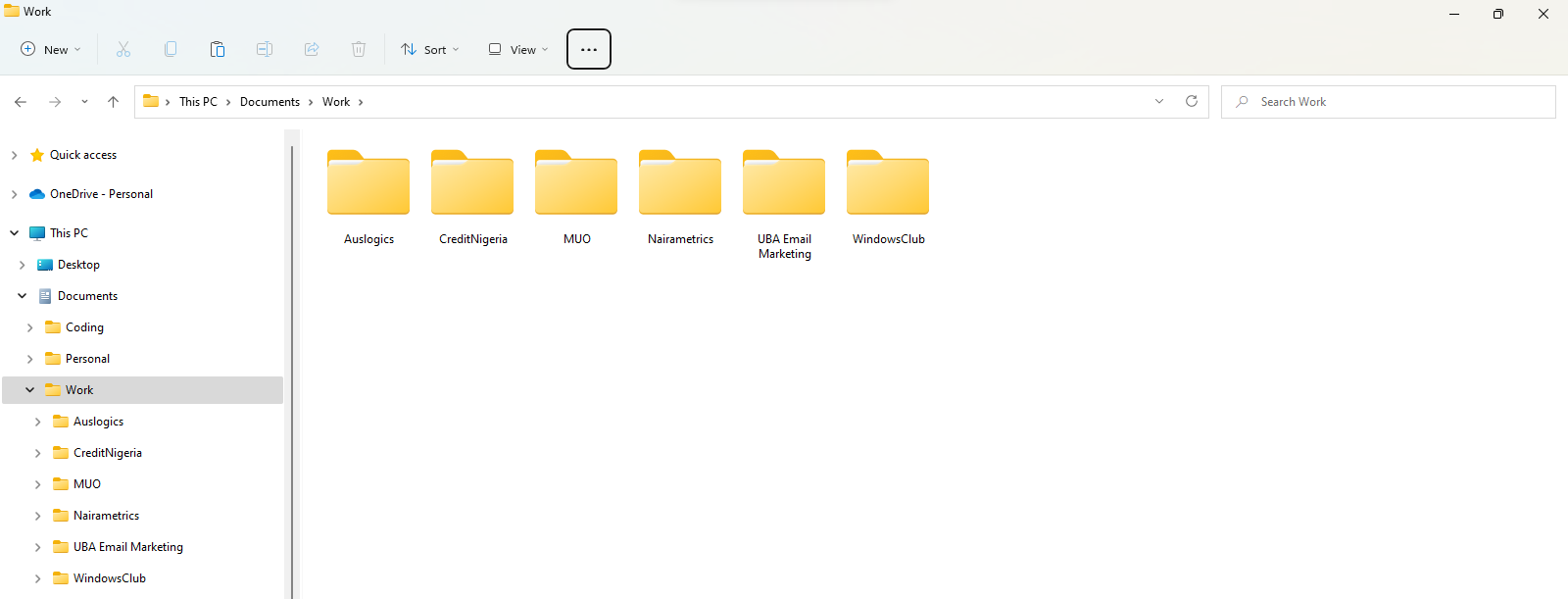Select CreditNigeria in the sidebar tree

(108, 453)
